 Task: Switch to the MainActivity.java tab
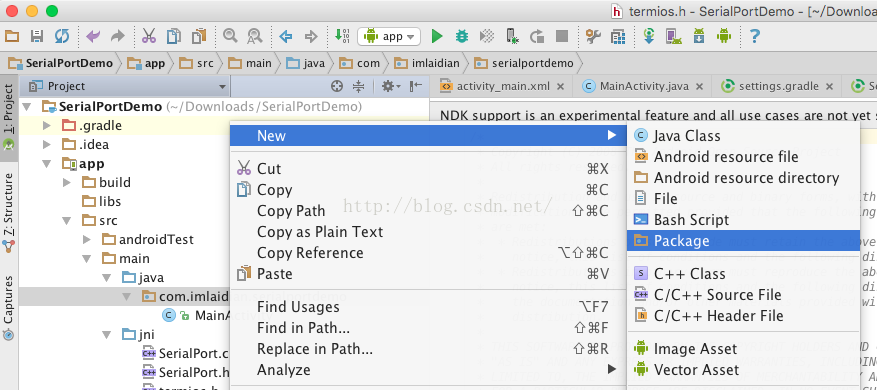pyautogui.click(x=644, y=86)
